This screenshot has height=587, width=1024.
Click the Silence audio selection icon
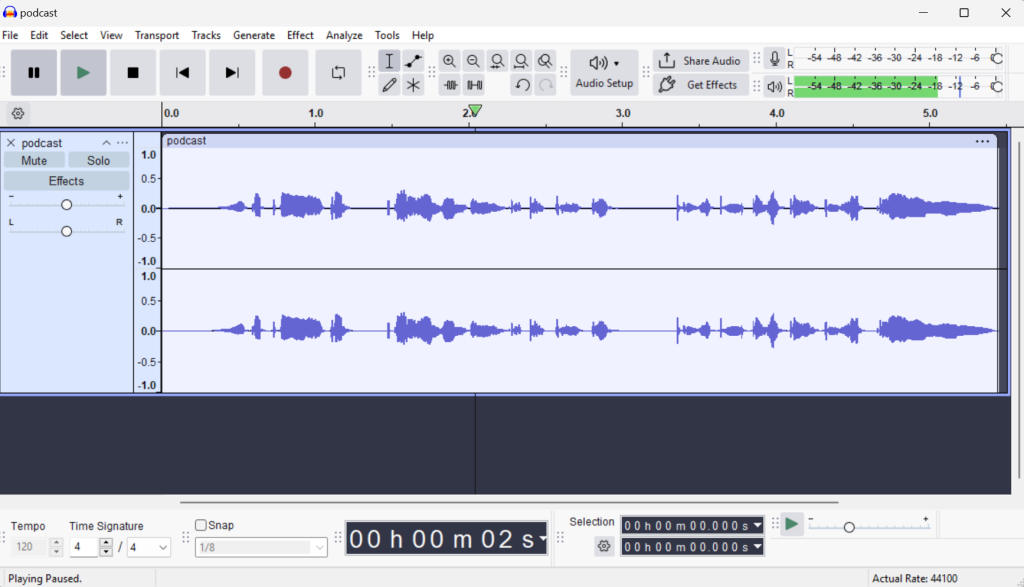(473, 84)
